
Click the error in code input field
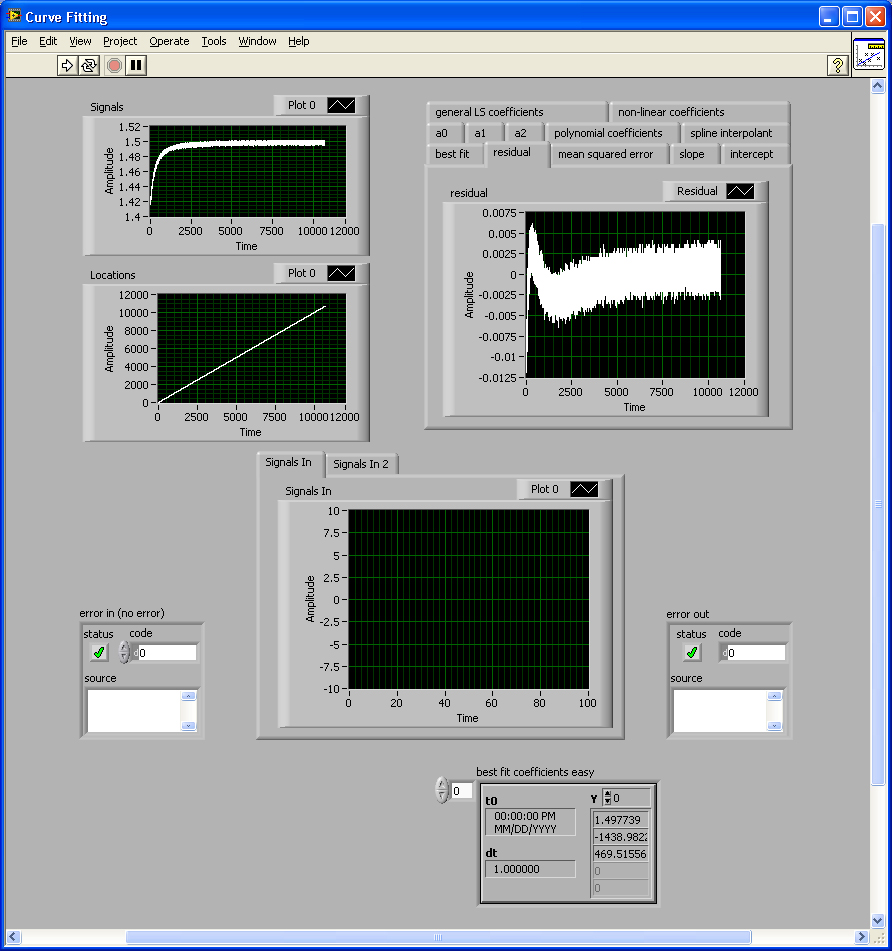pos(168,653)
